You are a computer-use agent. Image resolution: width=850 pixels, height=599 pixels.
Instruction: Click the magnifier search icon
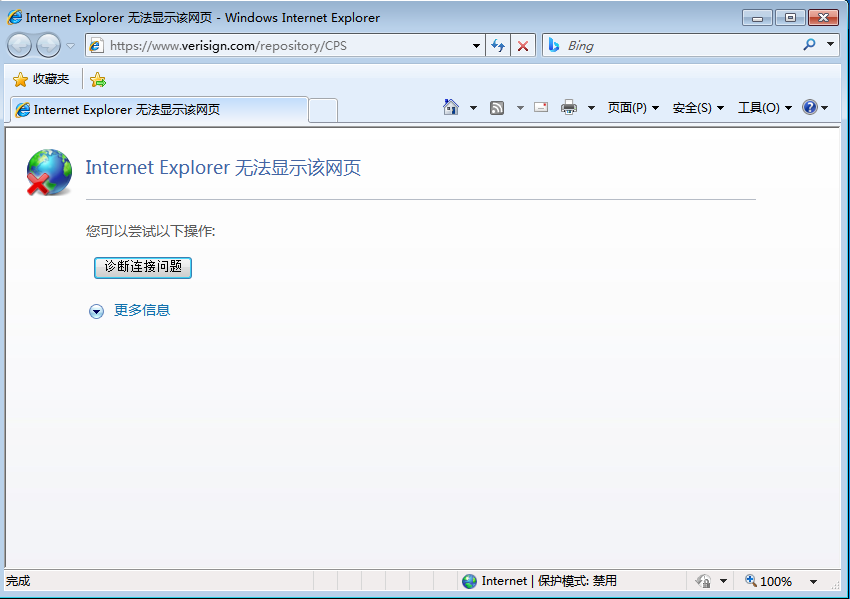(809, 45)
